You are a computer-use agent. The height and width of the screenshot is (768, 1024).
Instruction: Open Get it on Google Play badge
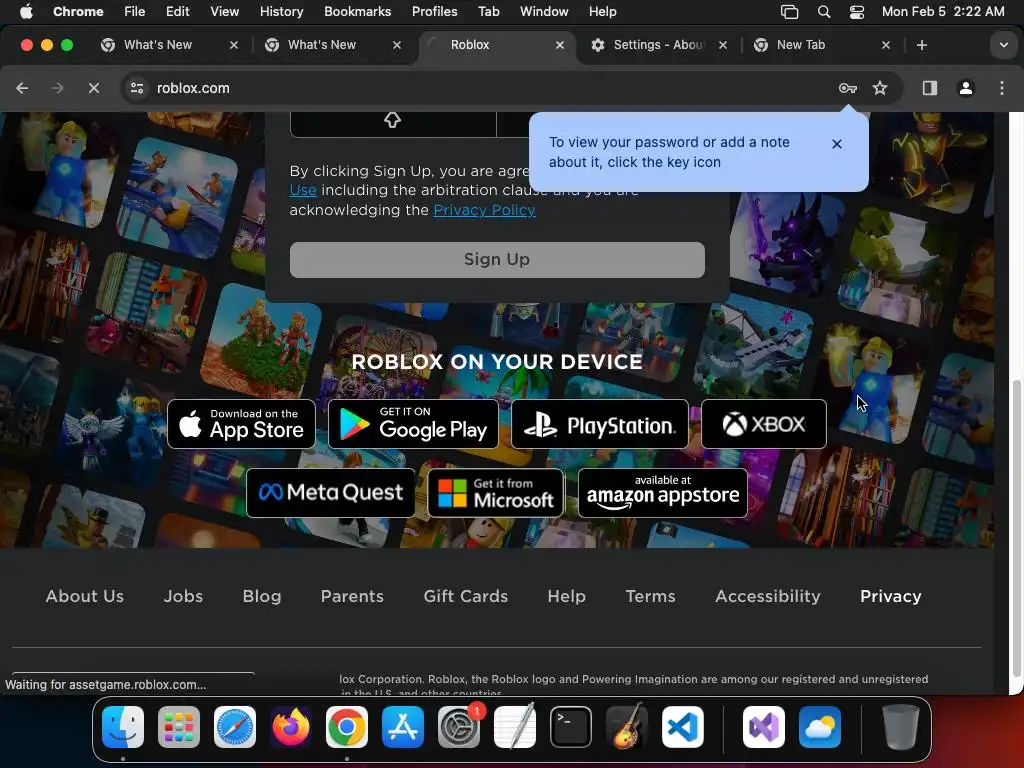click(413, 424)
